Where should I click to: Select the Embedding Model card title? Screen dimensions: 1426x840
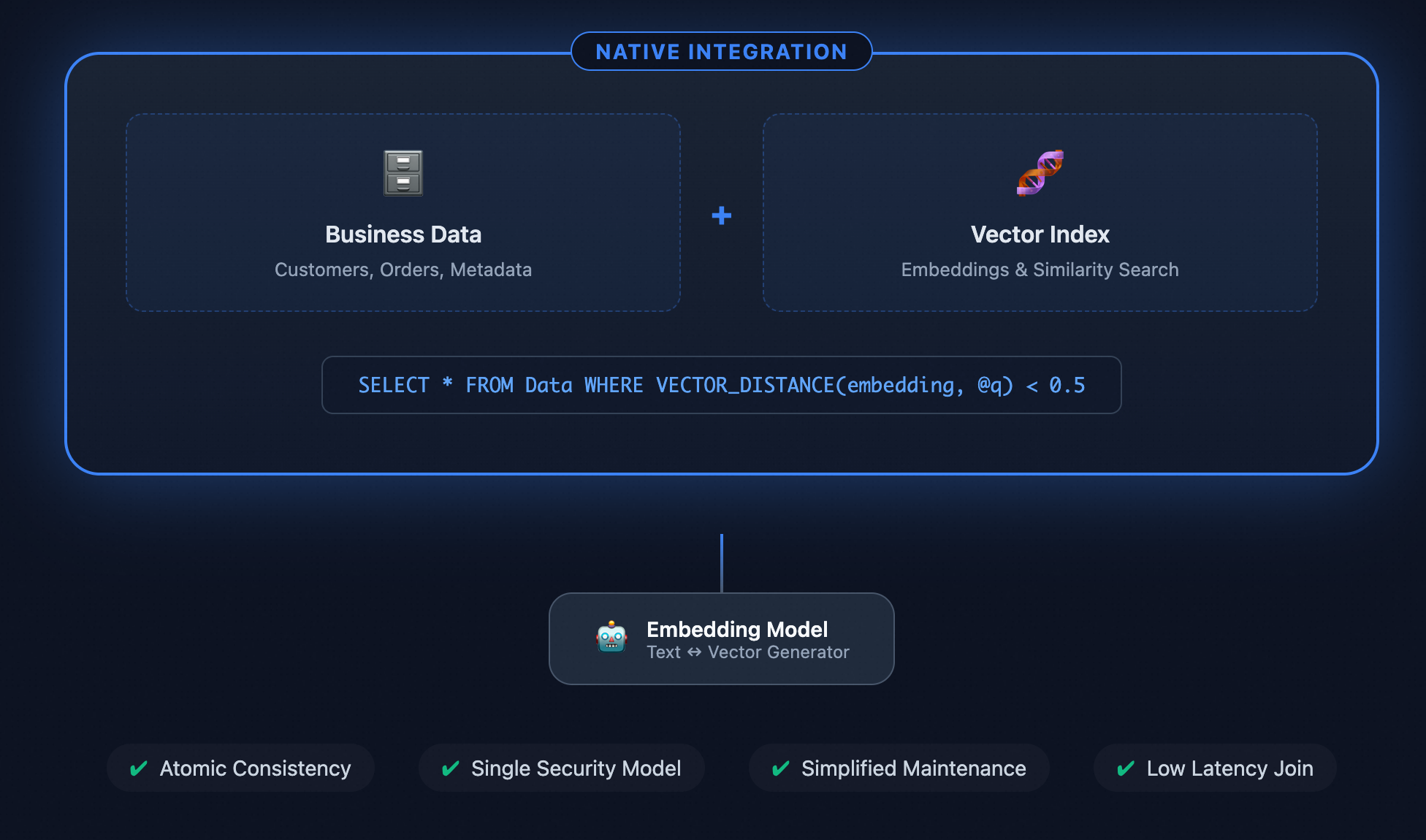tap(737, 629)
